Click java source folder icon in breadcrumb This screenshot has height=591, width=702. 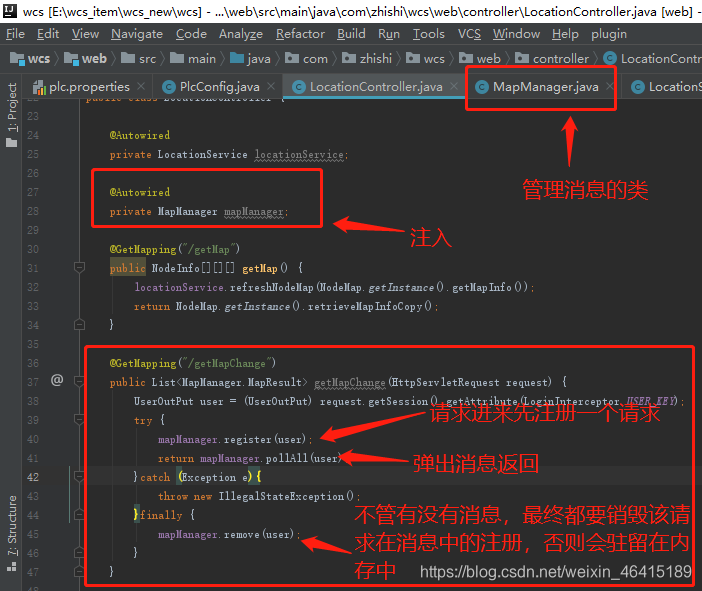237,58
